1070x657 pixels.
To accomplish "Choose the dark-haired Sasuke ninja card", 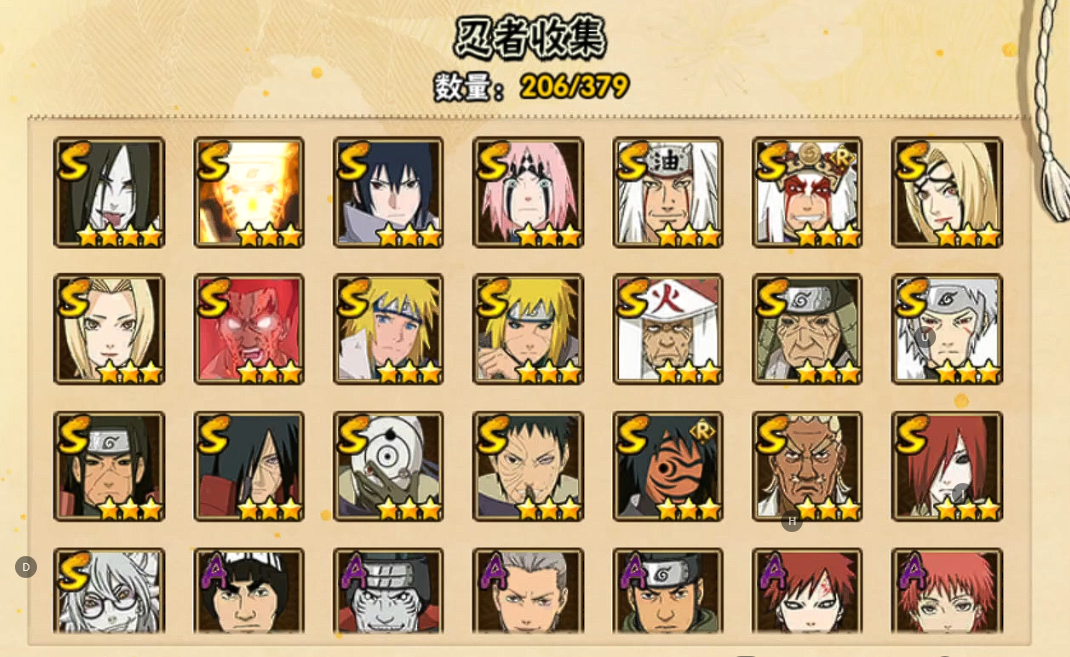I will (388, 192).
